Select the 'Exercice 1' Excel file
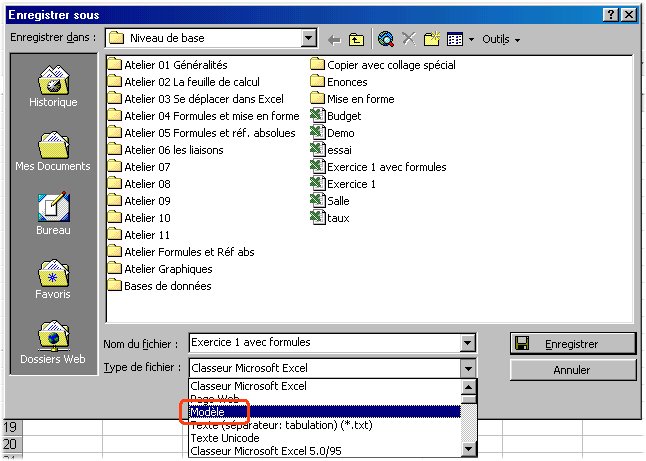The width and height of the screenshot is (646, 461). 343,184
